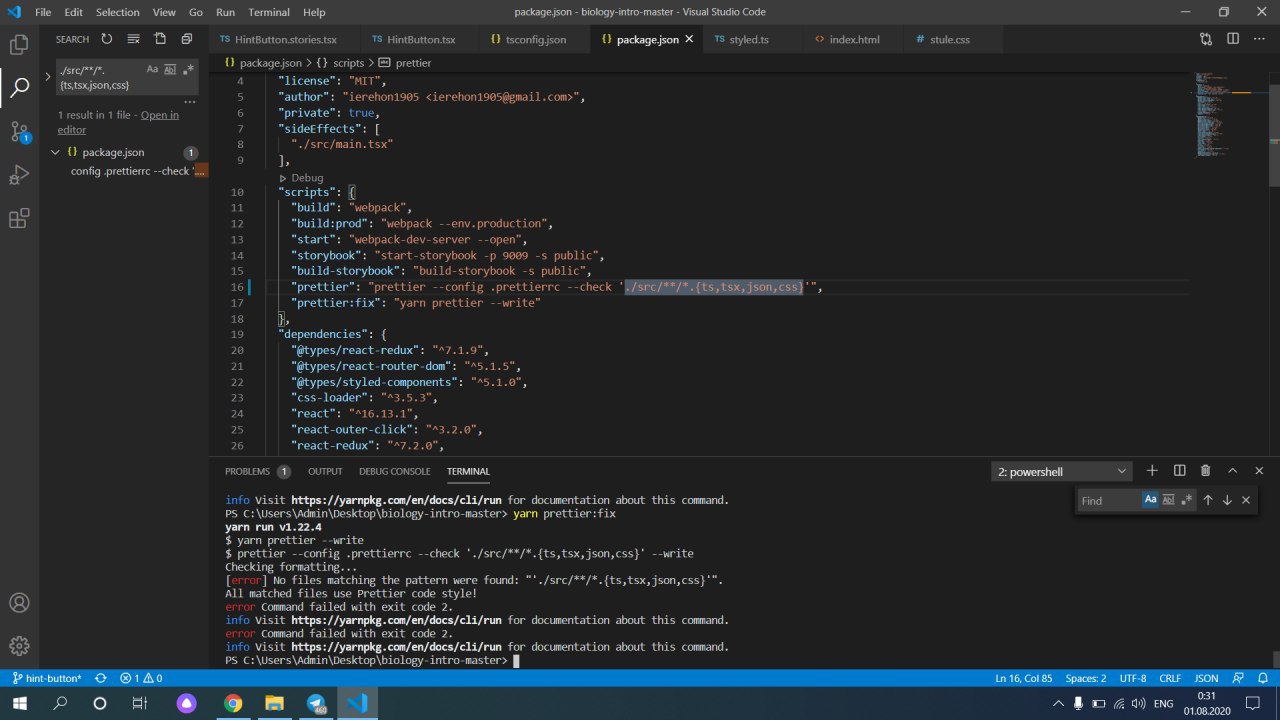Viewport: 1280px width, 720px height.
Task: Toggle Use Regular Expression in sidebar search
Action: point(188,70)
